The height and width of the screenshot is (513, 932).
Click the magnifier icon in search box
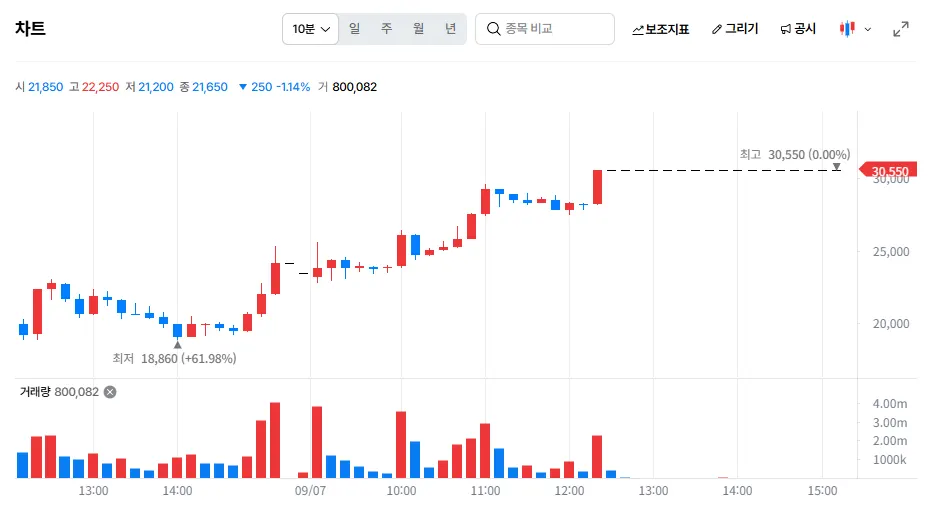pyautogui.click(x=493, y=29)
